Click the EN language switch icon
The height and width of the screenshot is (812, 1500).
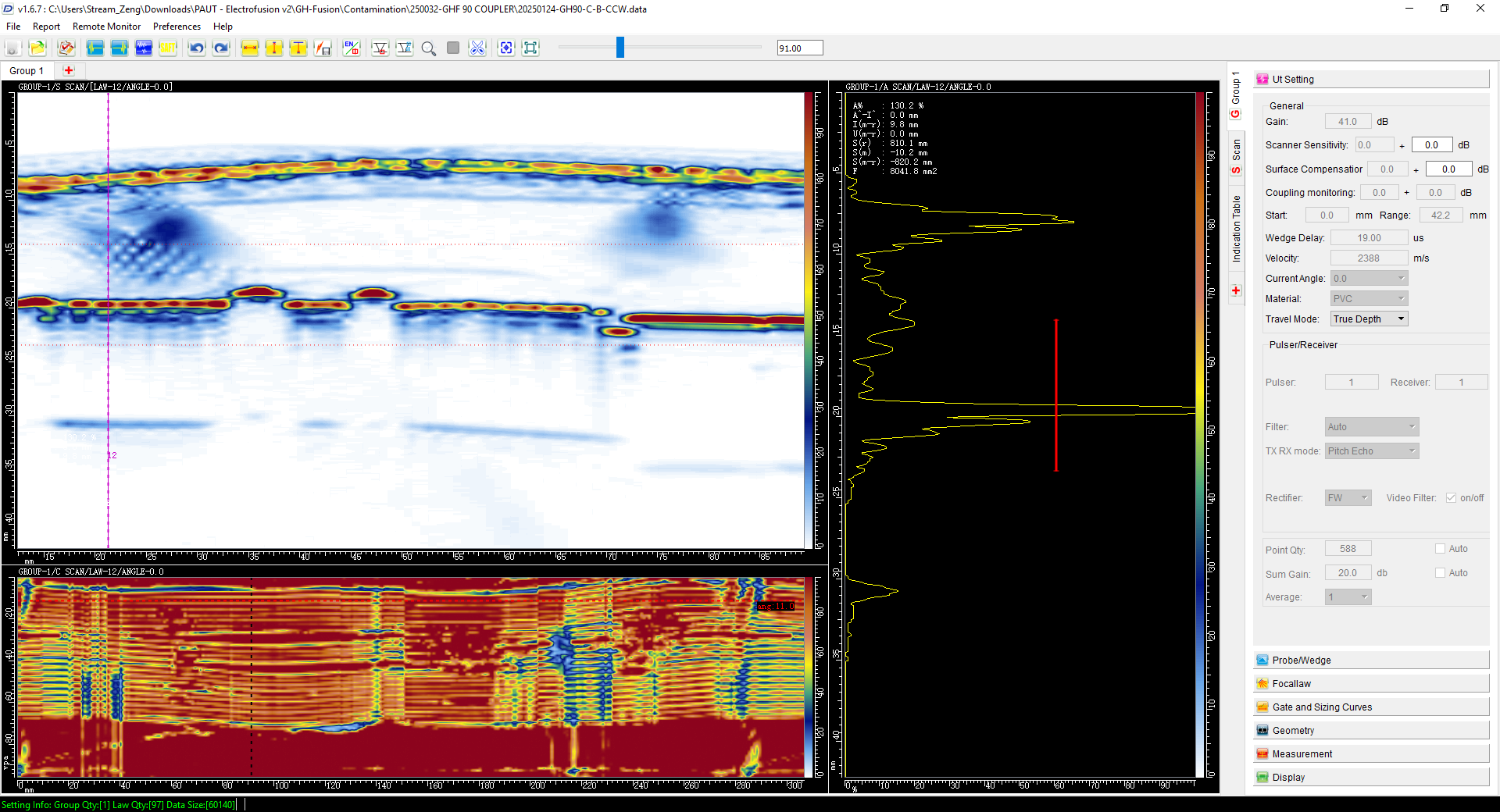tap(352, 48)
